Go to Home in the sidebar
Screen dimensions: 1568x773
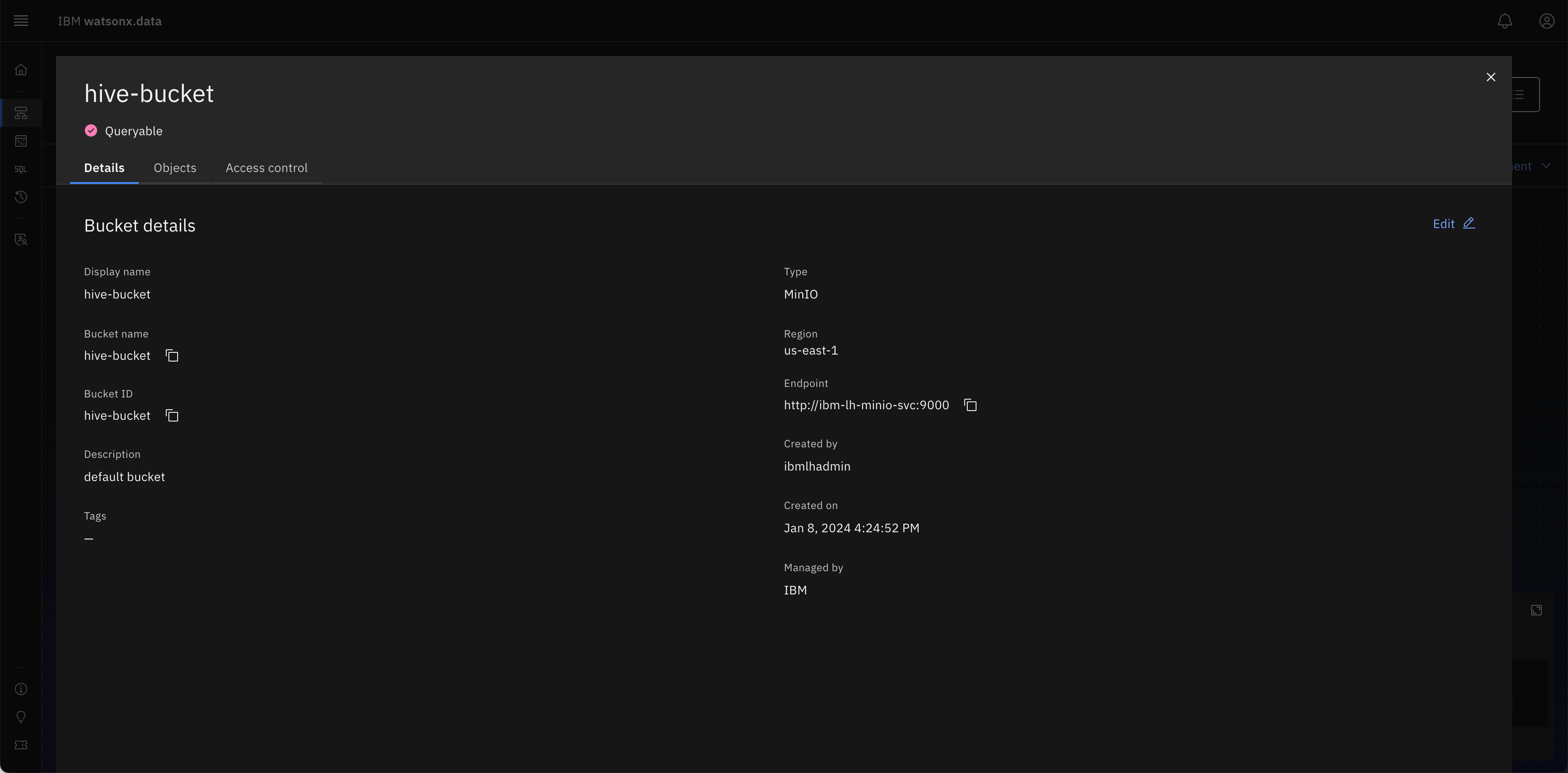(x=21, y=70)
